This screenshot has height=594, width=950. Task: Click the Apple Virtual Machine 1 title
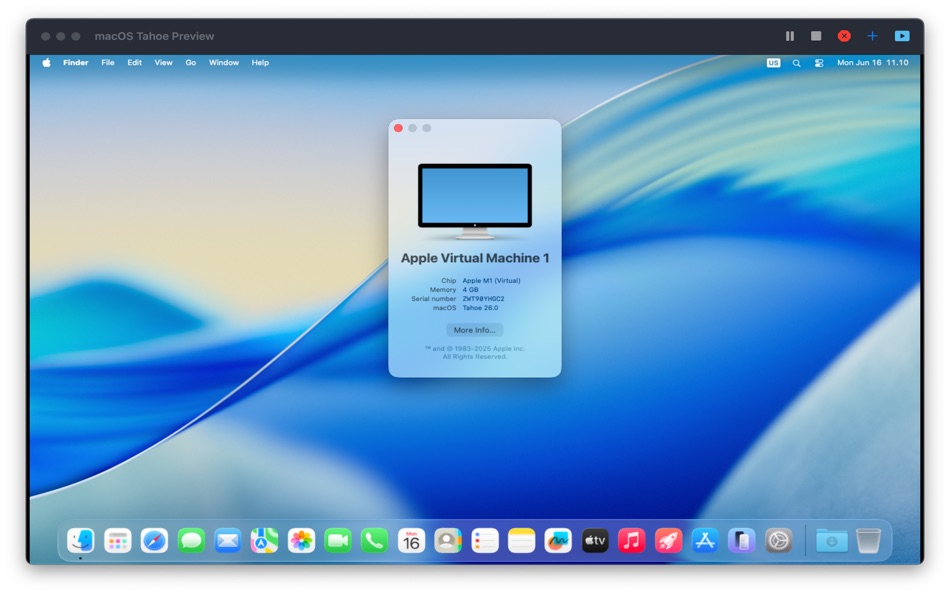[x=475, y=258]
